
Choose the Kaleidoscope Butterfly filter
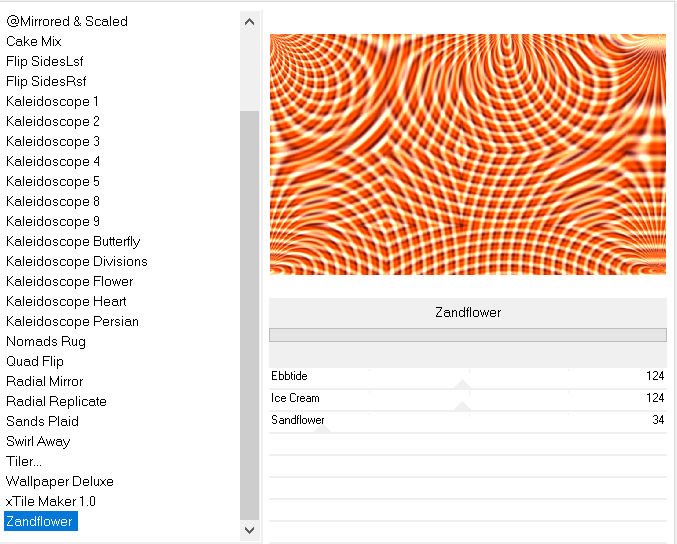tap(73, 241)
